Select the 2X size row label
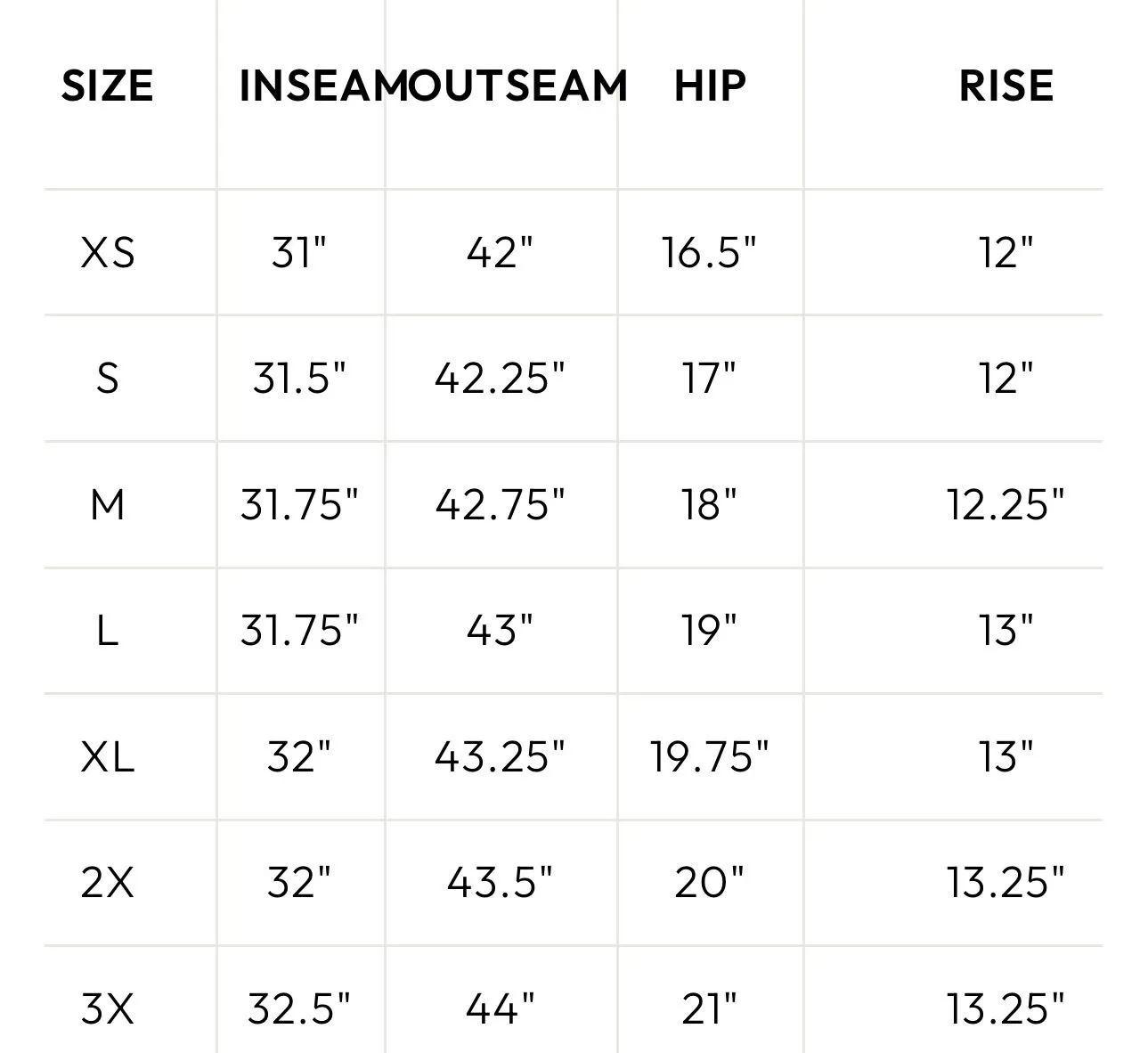Viewport: 1148px width, 1053px height. (x=108, y=883)
